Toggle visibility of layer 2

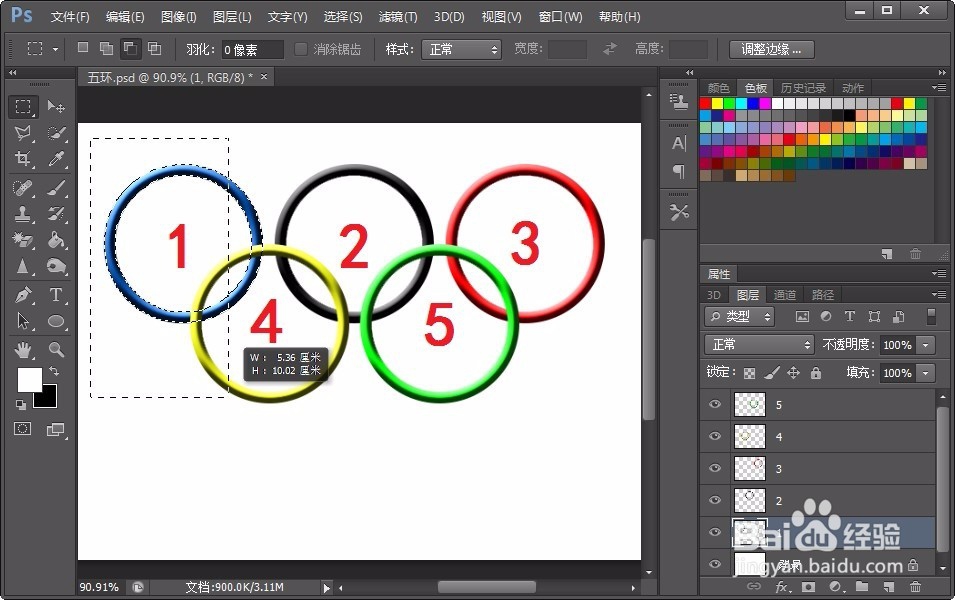coord(715,500)
